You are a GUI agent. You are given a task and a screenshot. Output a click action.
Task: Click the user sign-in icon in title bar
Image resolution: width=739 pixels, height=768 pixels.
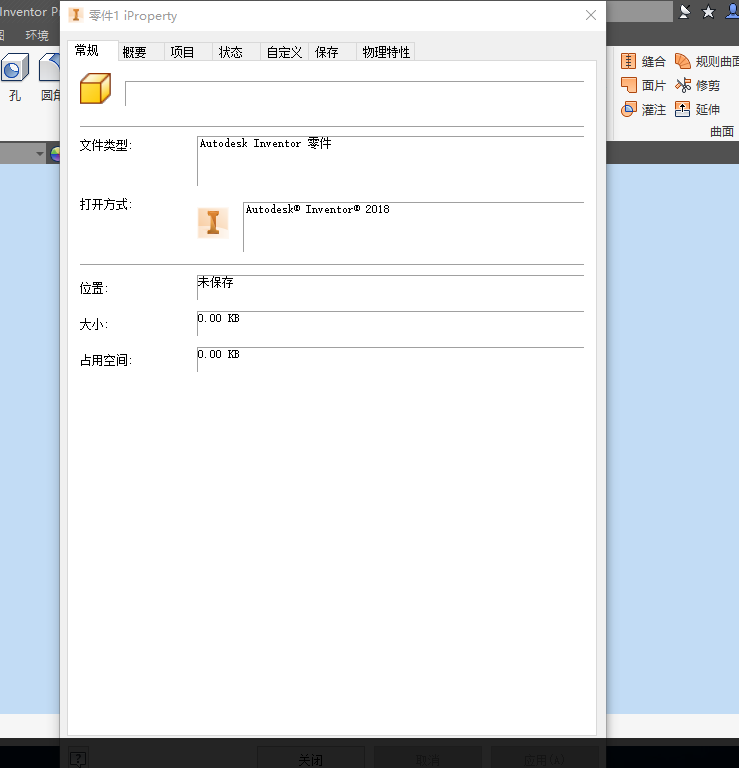coord(732,12)
